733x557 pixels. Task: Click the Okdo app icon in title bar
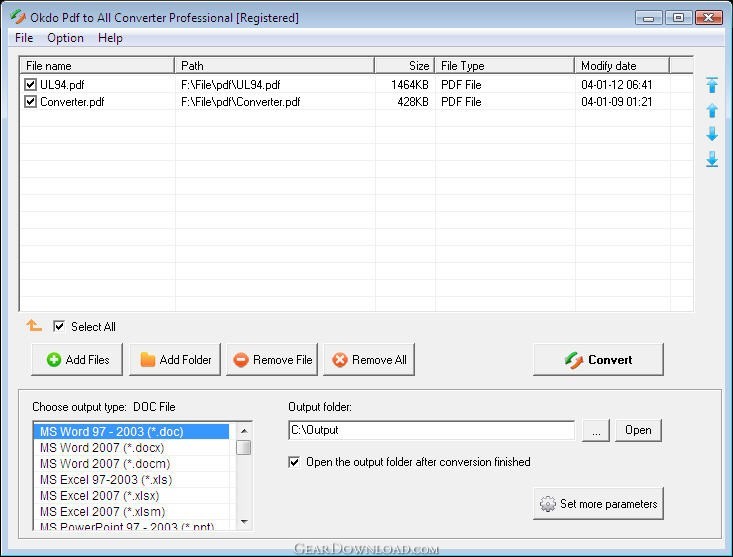pos(18,17)
